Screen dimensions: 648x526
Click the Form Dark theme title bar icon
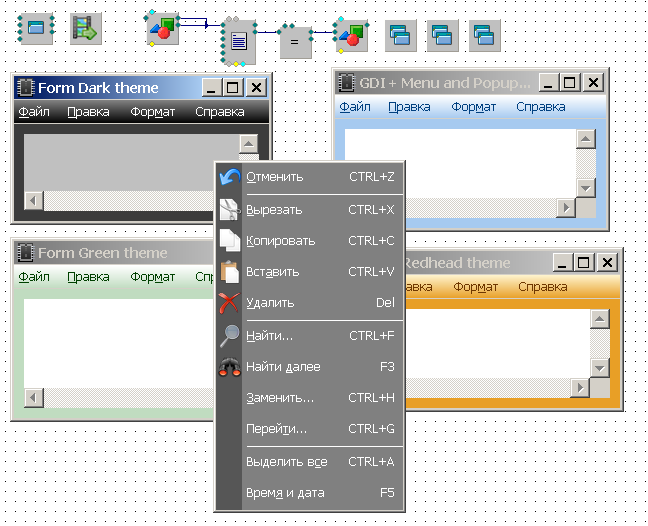click(x=25, y=88)
